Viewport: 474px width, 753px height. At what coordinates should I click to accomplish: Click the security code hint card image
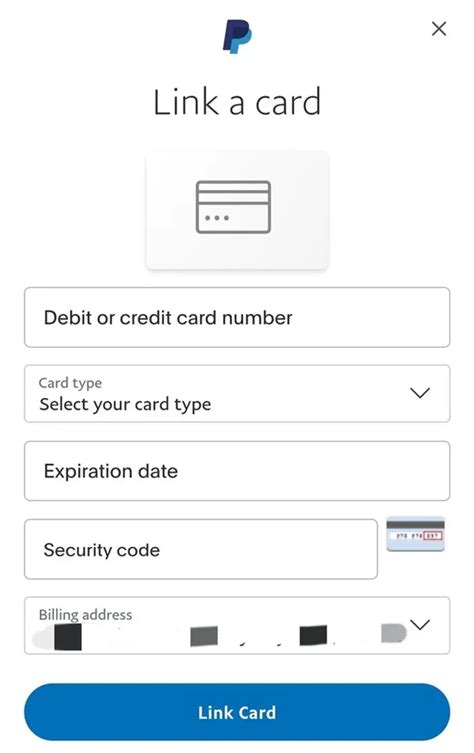point(416,534)
